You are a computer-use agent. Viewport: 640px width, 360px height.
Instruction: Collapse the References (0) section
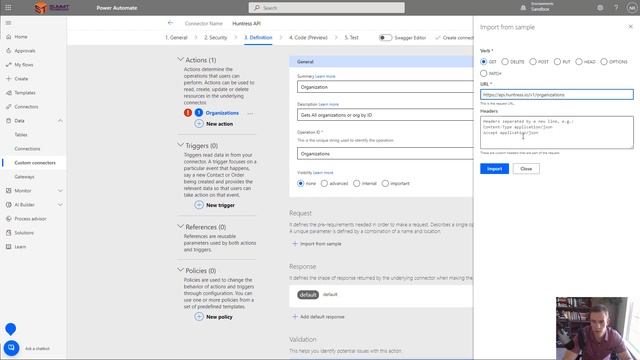click(180, 226)
